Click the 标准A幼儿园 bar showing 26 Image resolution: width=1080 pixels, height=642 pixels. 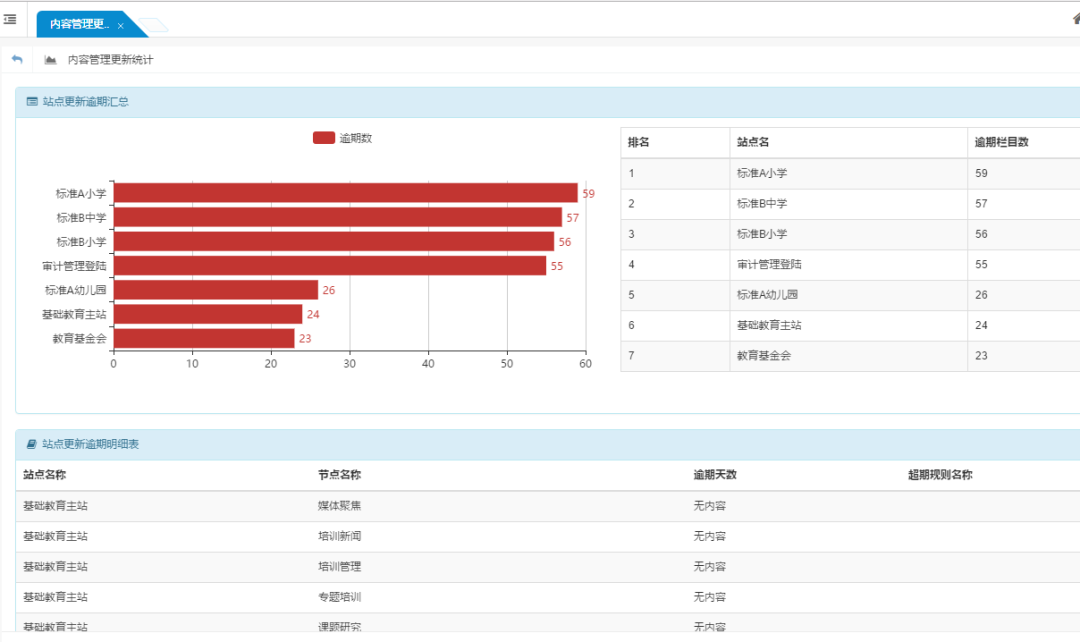pyautogui.click(x=215, y=290)
